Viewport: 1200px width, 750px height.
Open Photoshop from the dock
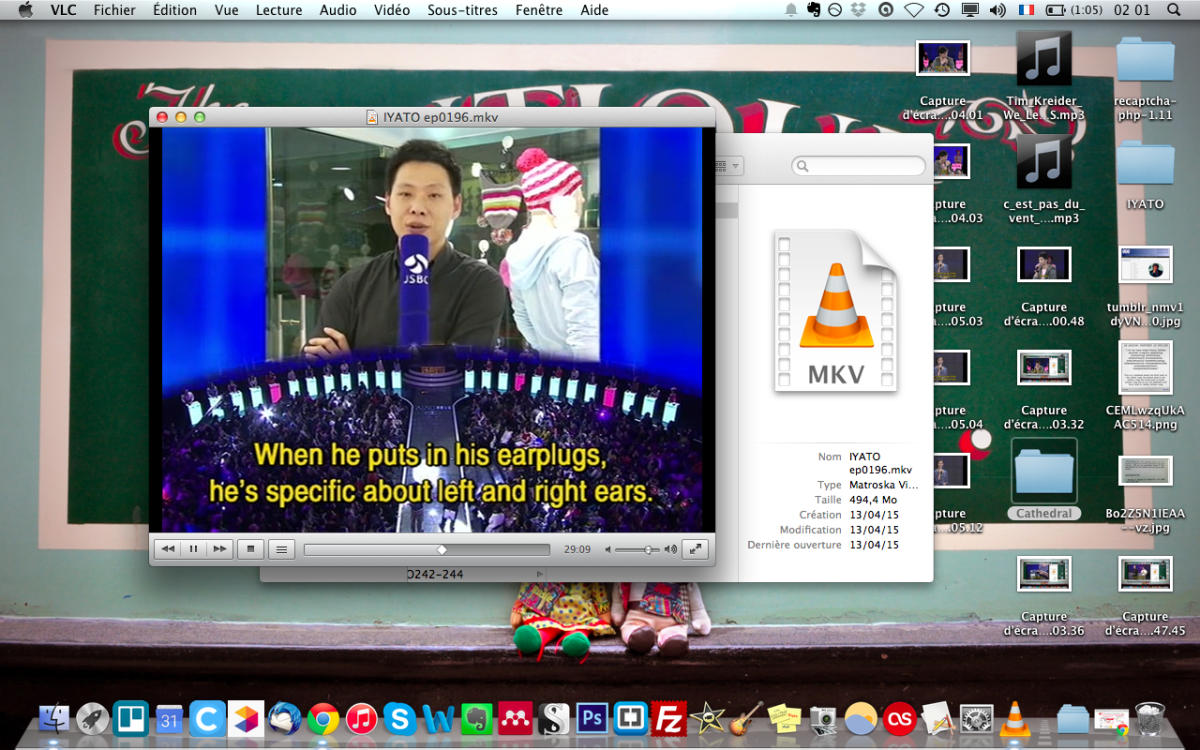592,718
